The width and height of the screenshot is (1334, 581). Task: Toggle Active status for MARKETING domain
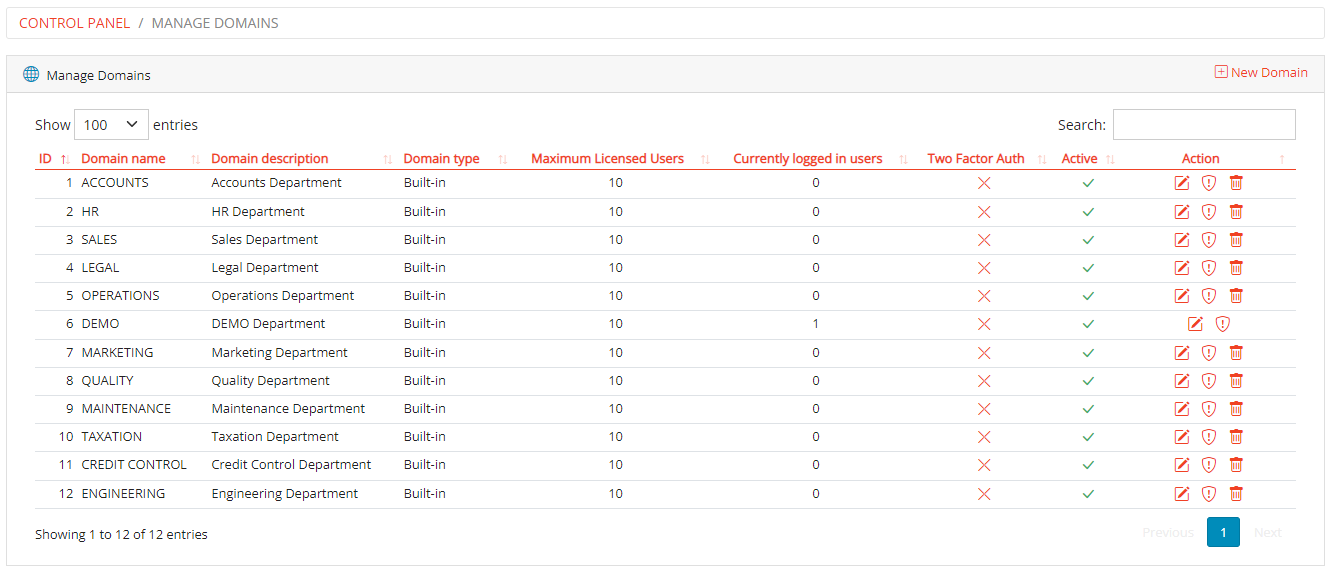click(x=1089, y=352)
